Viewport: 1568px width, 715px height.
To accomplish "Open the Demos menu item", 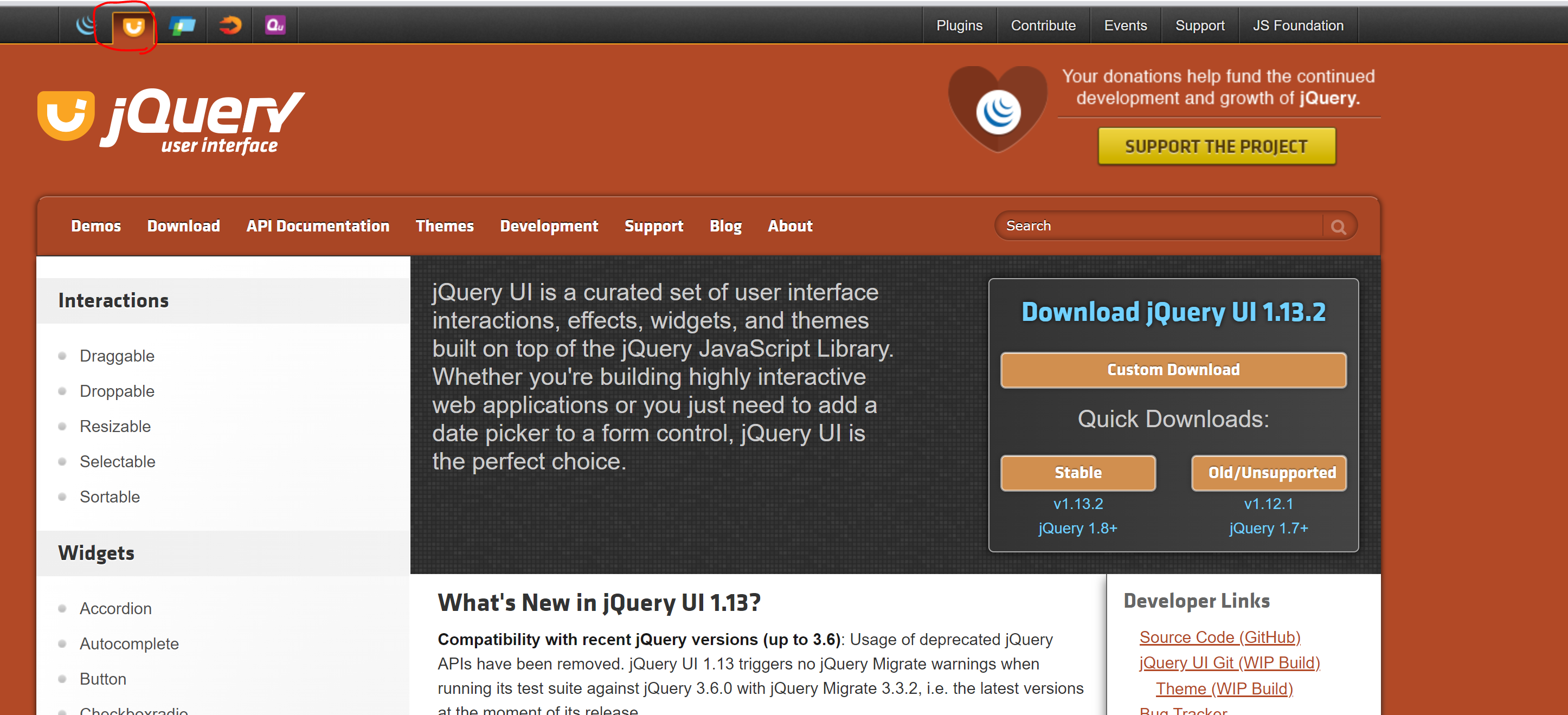I will [x=96, y=227].
